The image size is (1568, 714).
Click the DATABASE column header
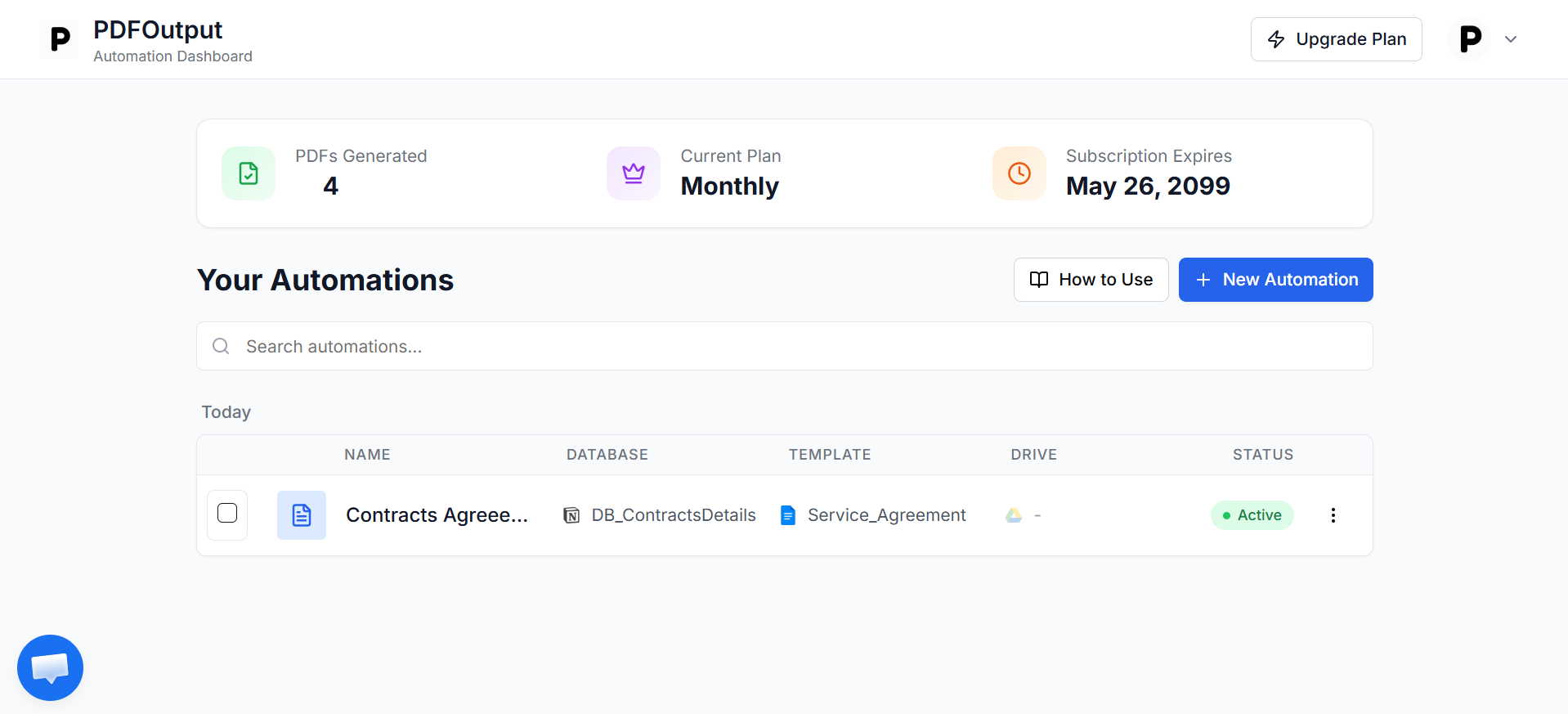coord(607,455)
